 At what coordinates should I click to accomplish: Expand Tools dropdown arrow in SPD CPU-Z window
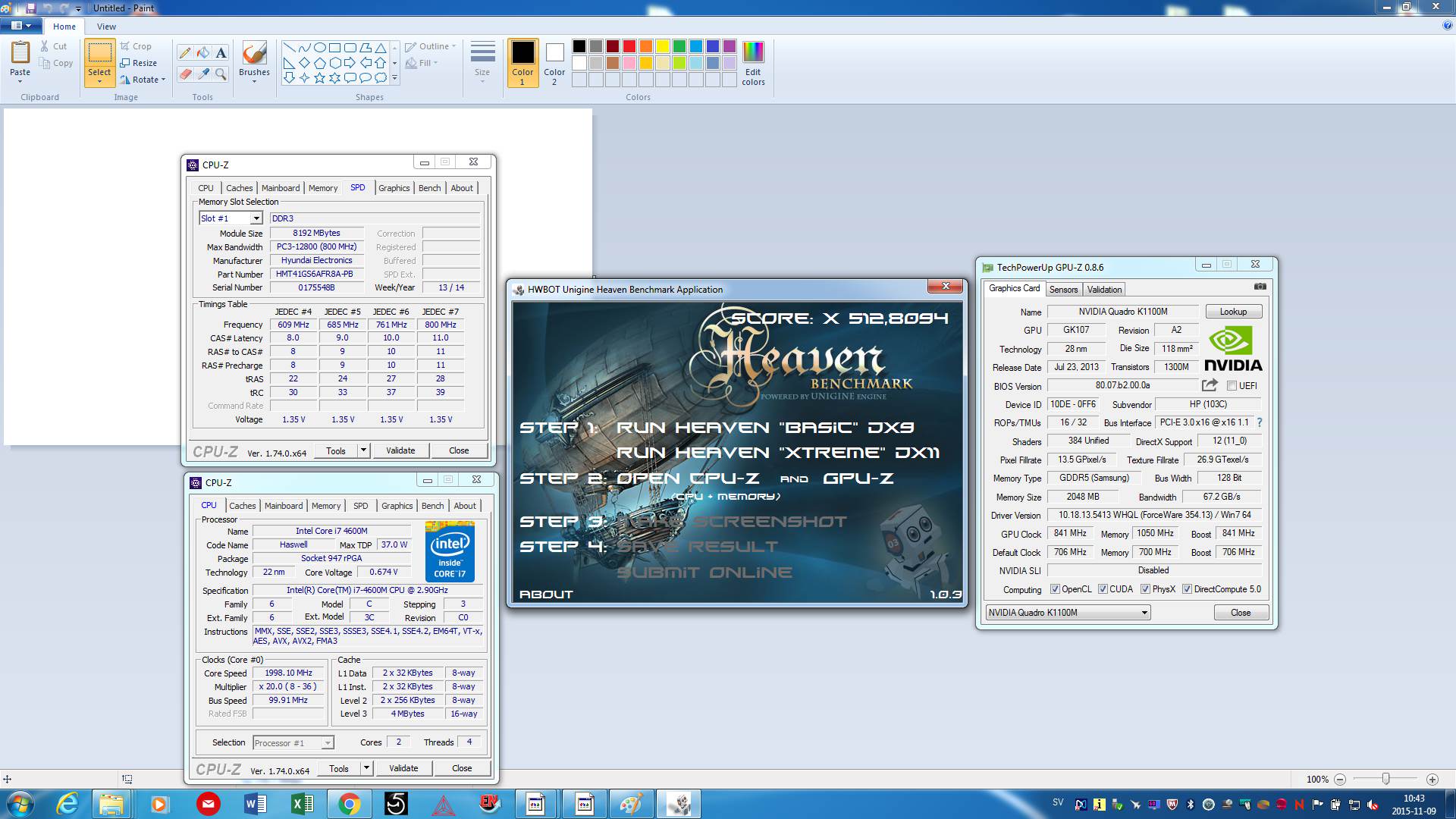pyautogui.click(x=363, y=450)
